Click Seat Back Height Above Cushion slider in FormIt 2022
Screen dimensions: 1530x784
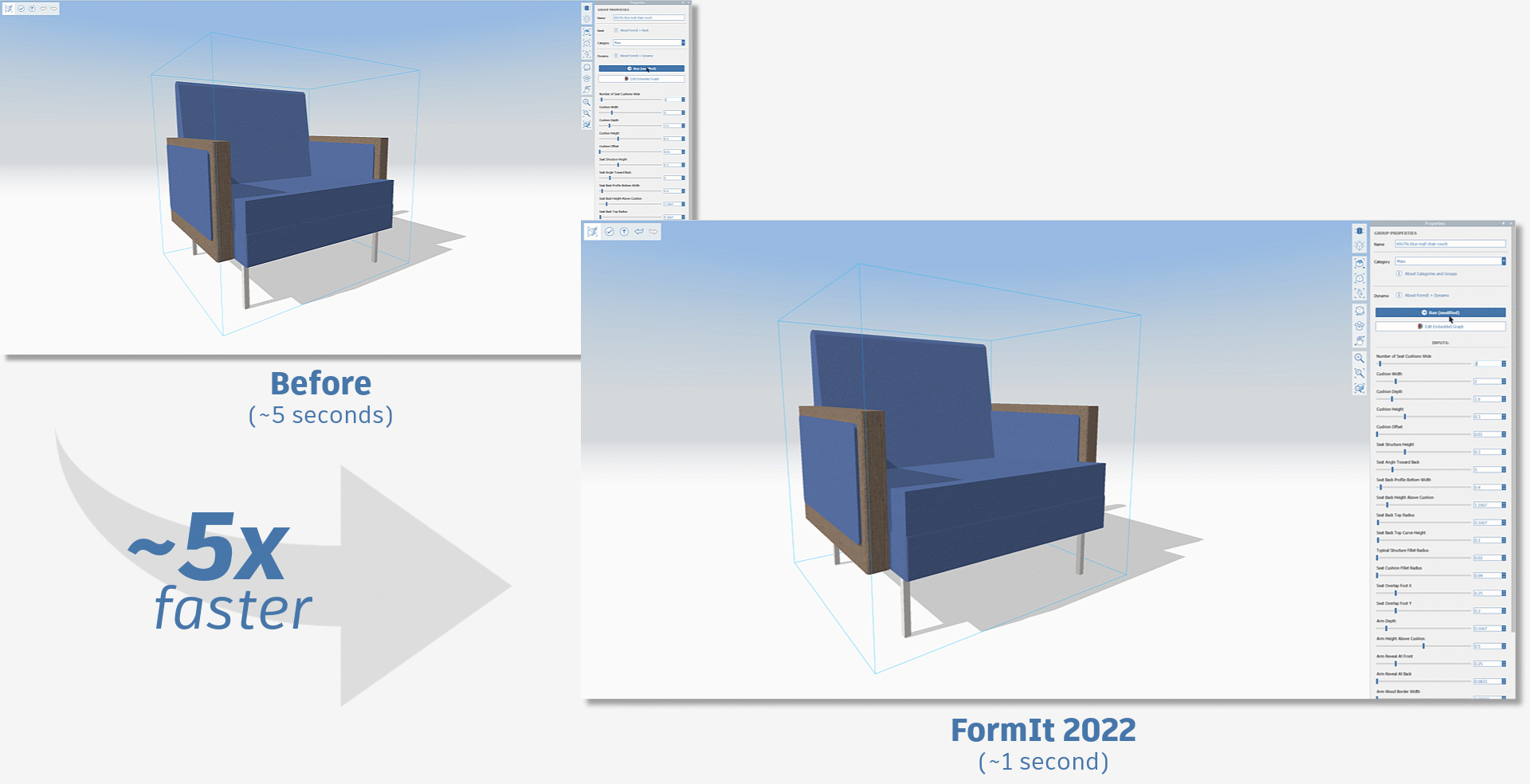point(1387,505)
